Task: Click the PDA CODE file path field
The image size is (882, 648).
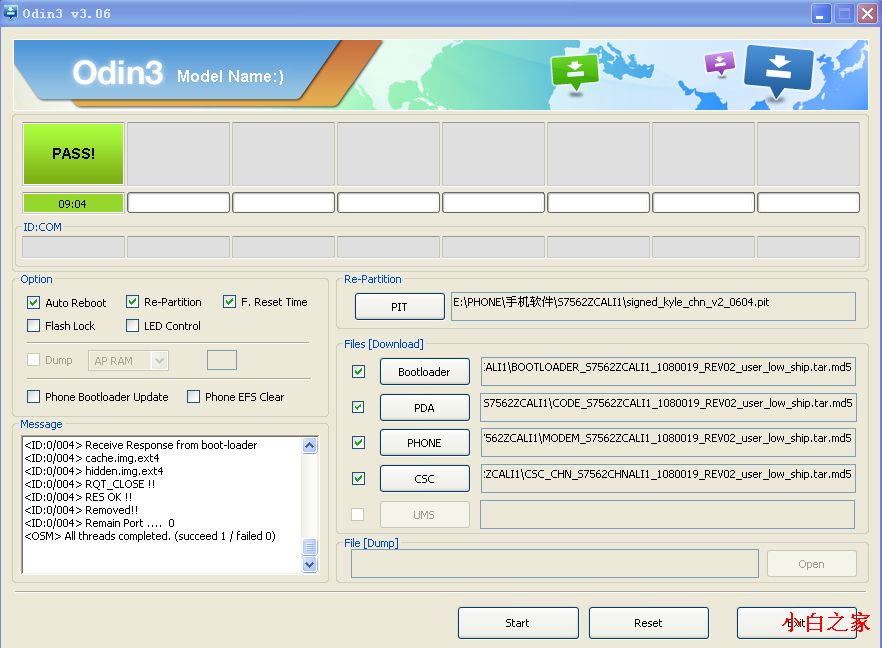Action: pyautogui.click(x=668, y=407)
